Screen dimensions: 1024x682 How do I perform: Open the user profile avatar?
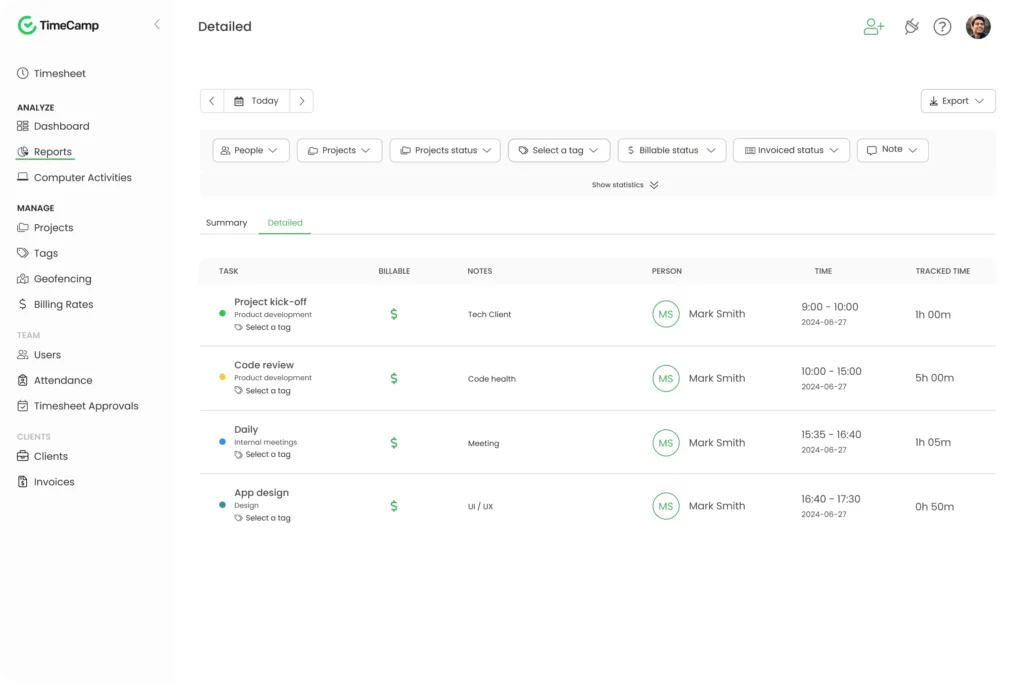pyautogui.click(x=978, y=27)
